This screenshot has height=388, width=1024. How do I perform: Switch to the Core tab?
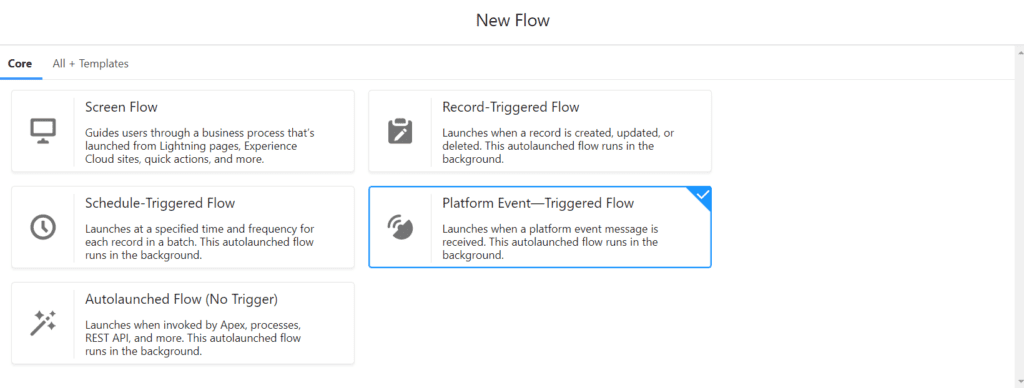20,63
